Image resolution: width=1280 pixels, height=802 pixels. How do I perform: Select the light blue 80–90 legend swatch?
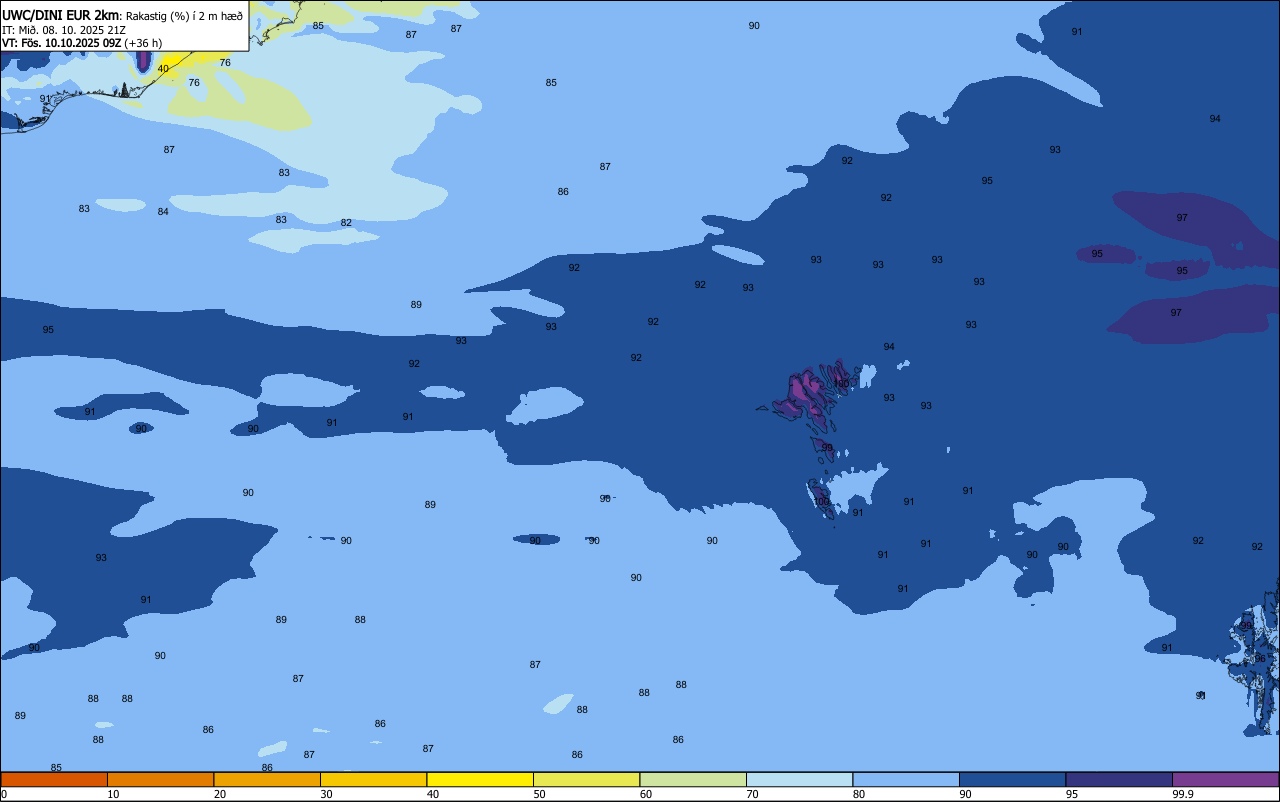pyautogui.click(x=906, y=779)
